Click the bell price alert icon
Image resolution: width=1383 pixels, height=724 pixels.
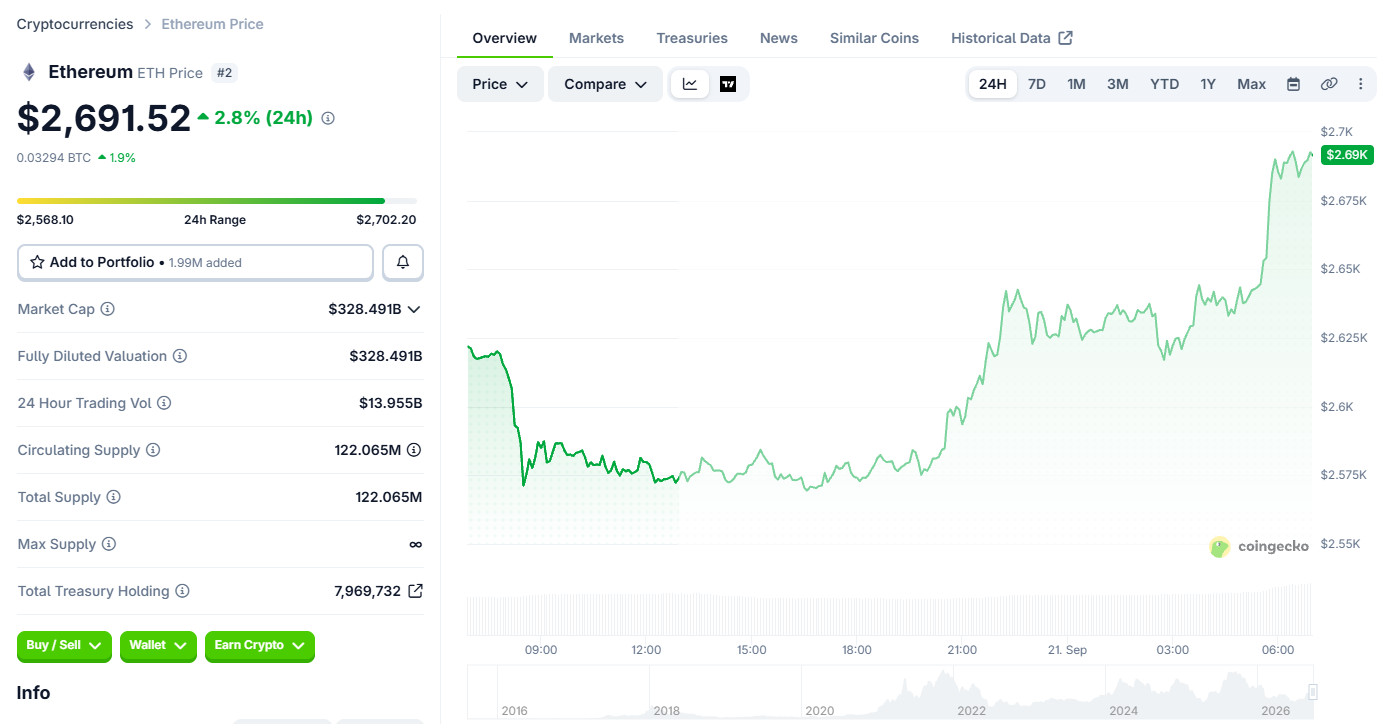tap(403, 262)
